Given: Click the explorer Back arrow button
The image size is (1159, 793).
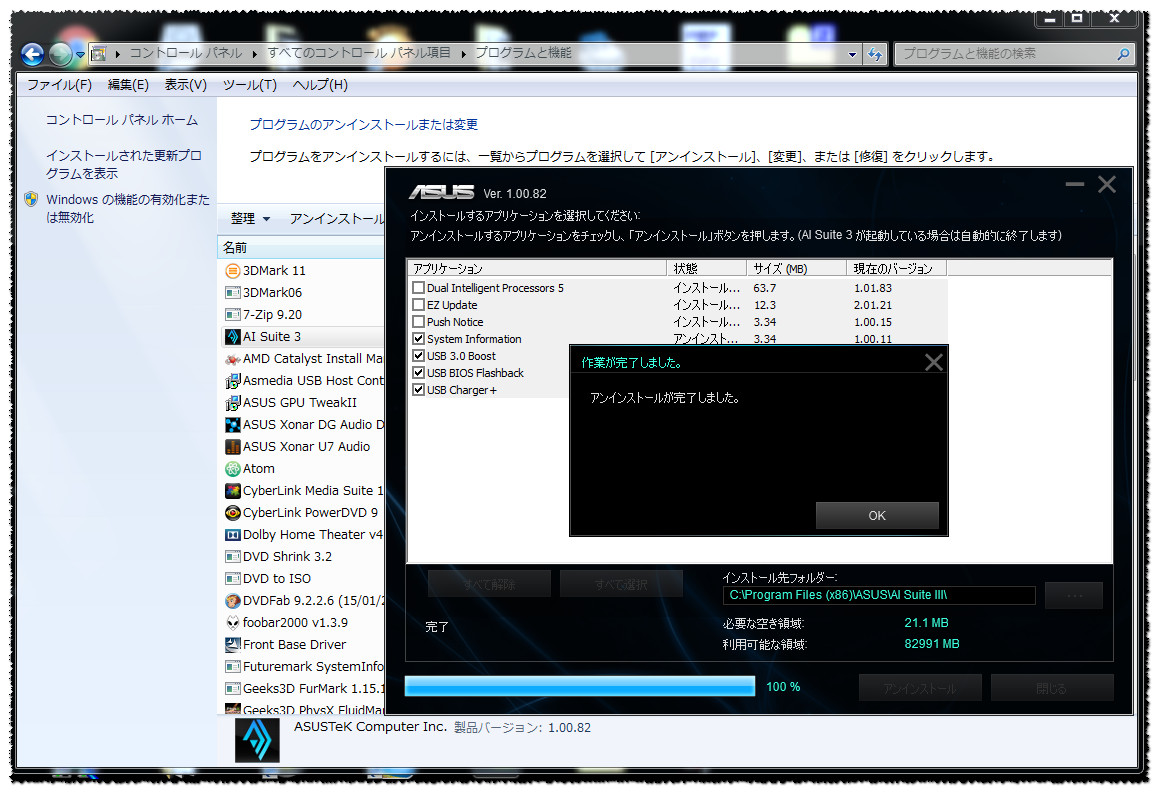Looking at the screenshot, I should pyautogui.click(x=33, y=54).
